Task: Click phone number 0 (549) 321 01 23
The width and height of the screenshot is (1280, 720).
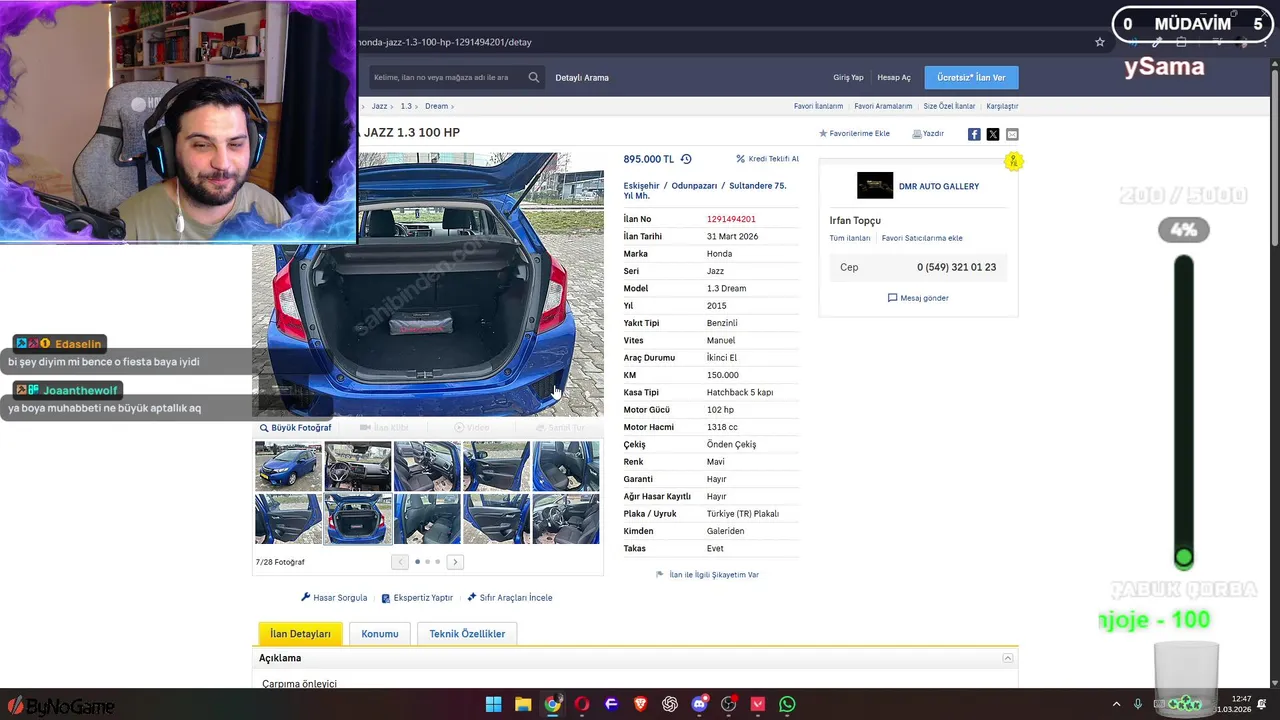Action: 956,268
